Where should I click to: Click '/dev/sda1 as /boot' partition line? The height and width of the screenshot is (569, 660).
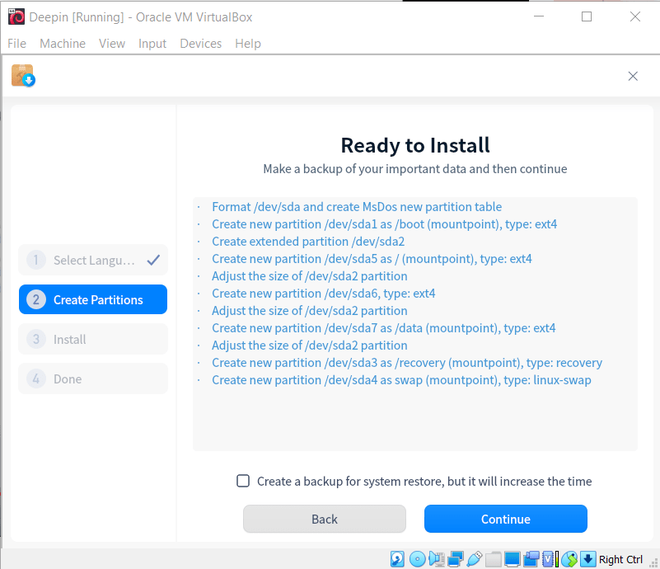click(384, 224)
